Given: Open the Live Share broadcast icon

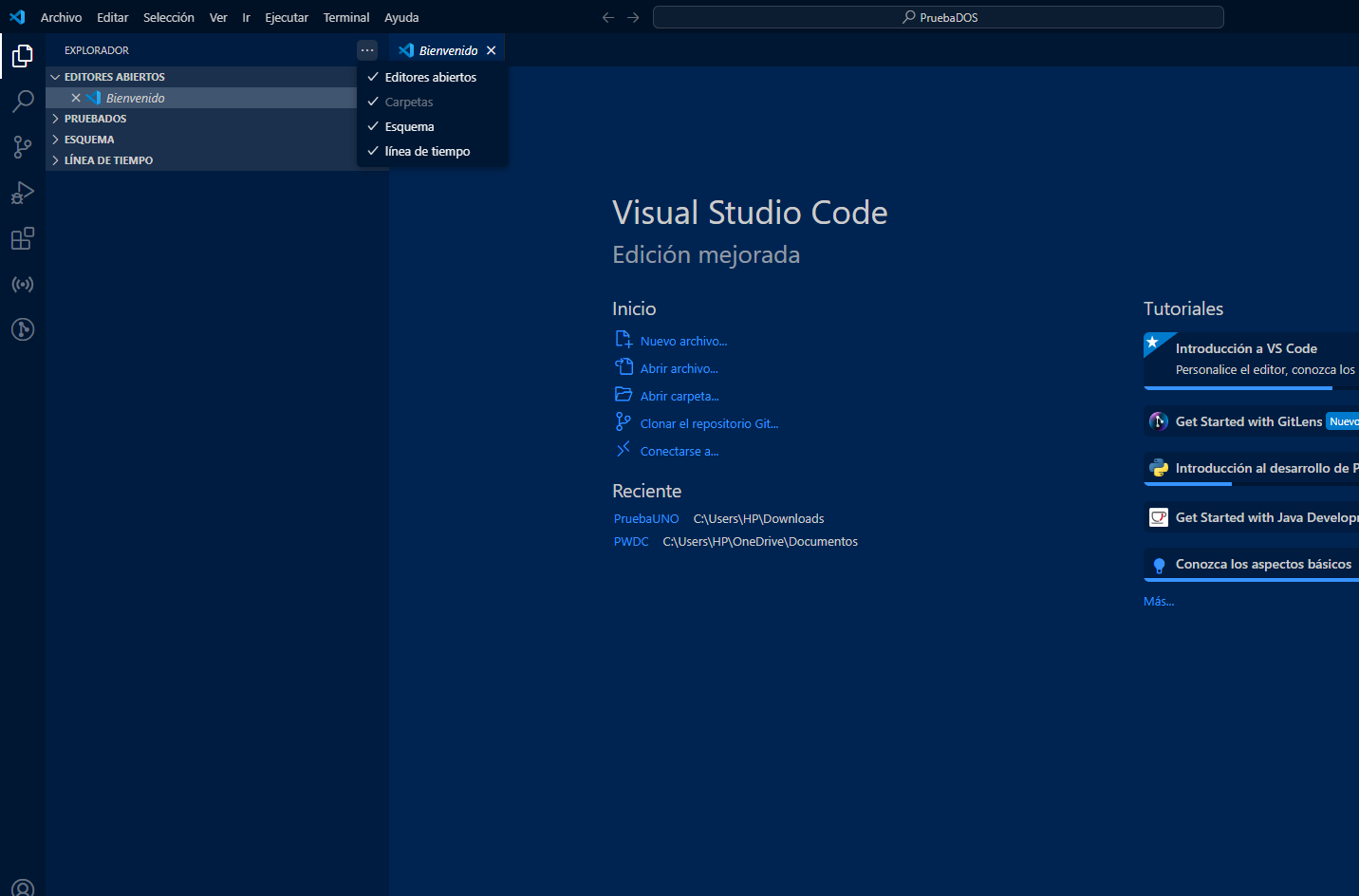Looking at the screenshot, I should [23, 284].
